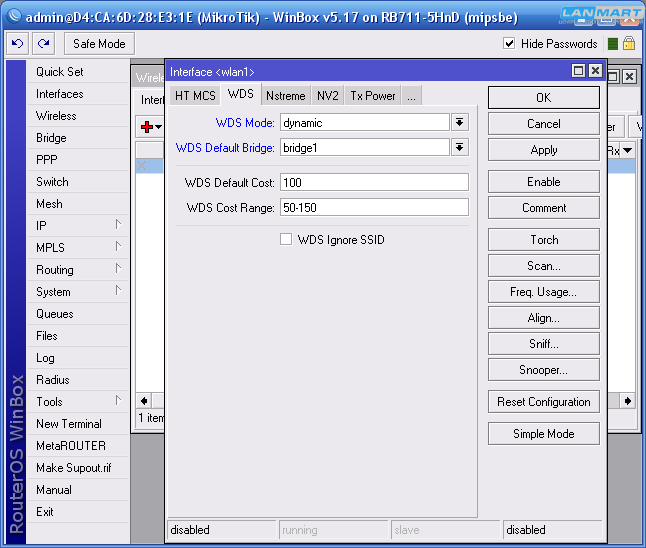Image resolution: width=646 pixels, height=548 pixels.
Task: Open the add-interface dropdown arrow
Action: pos(159,127)
